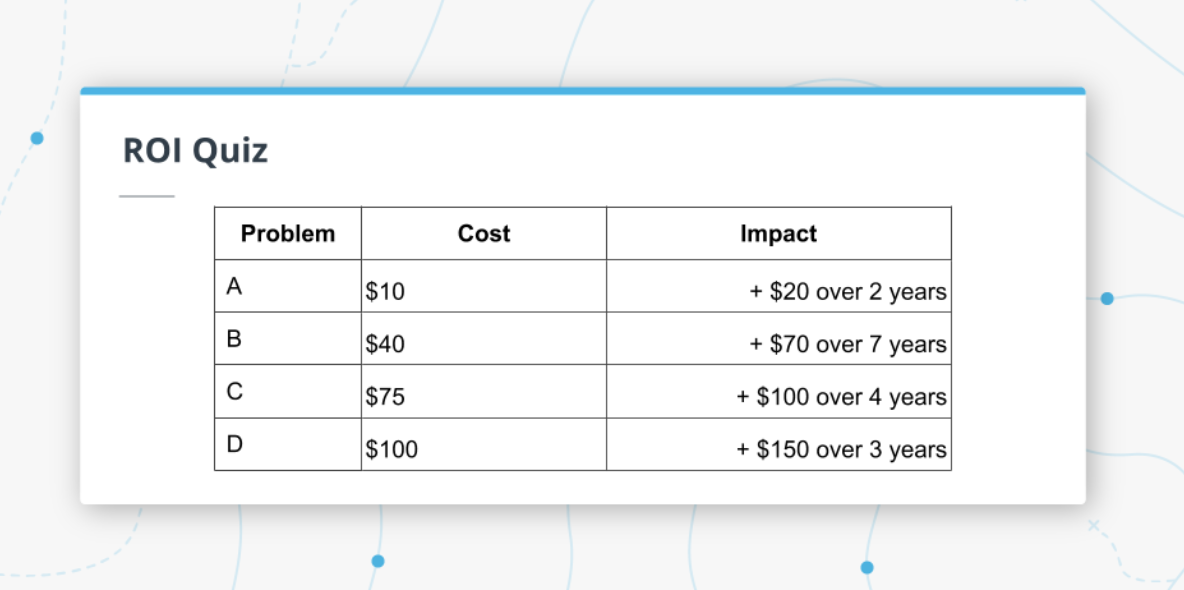Click the Problem B cell

coord(288,339)
